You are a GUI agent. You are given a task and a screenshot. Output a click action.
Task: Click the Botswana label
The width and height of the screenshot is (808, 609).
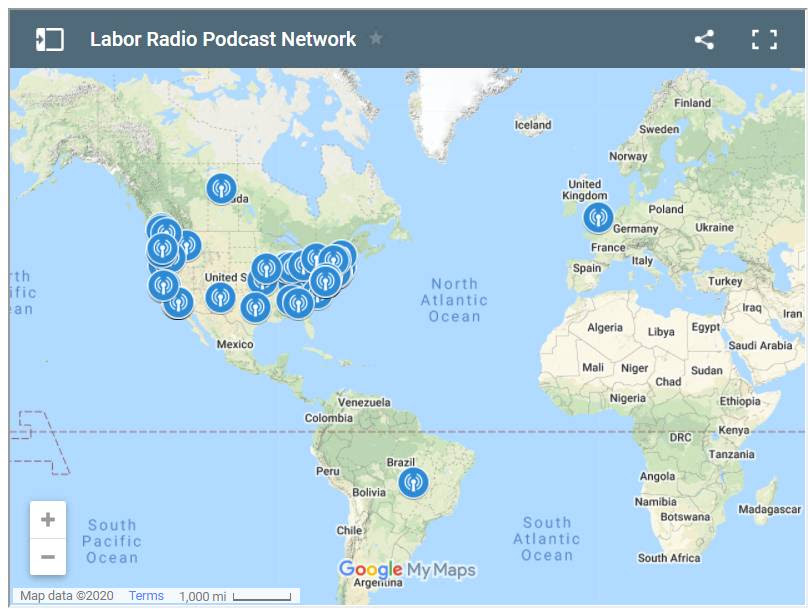tap(685, 517)
